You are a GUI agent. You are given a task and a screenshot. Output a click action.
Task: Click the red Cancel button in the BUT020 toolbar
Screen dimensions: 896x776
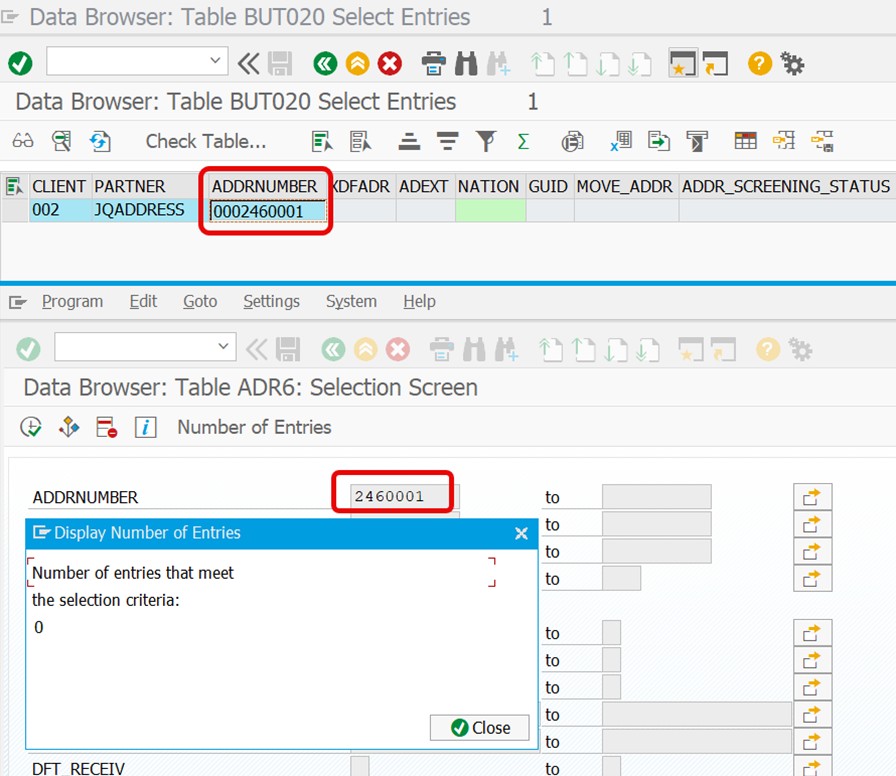coord(390,63)
